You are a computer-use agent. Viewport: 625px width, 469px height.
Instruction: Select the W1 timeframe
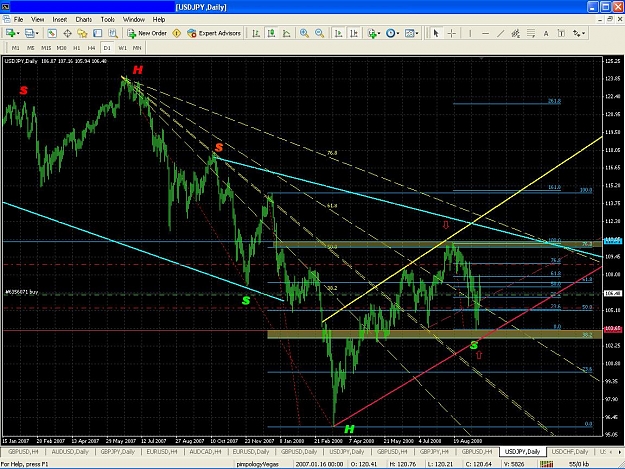pyautogui.click(x=122, y=48)
